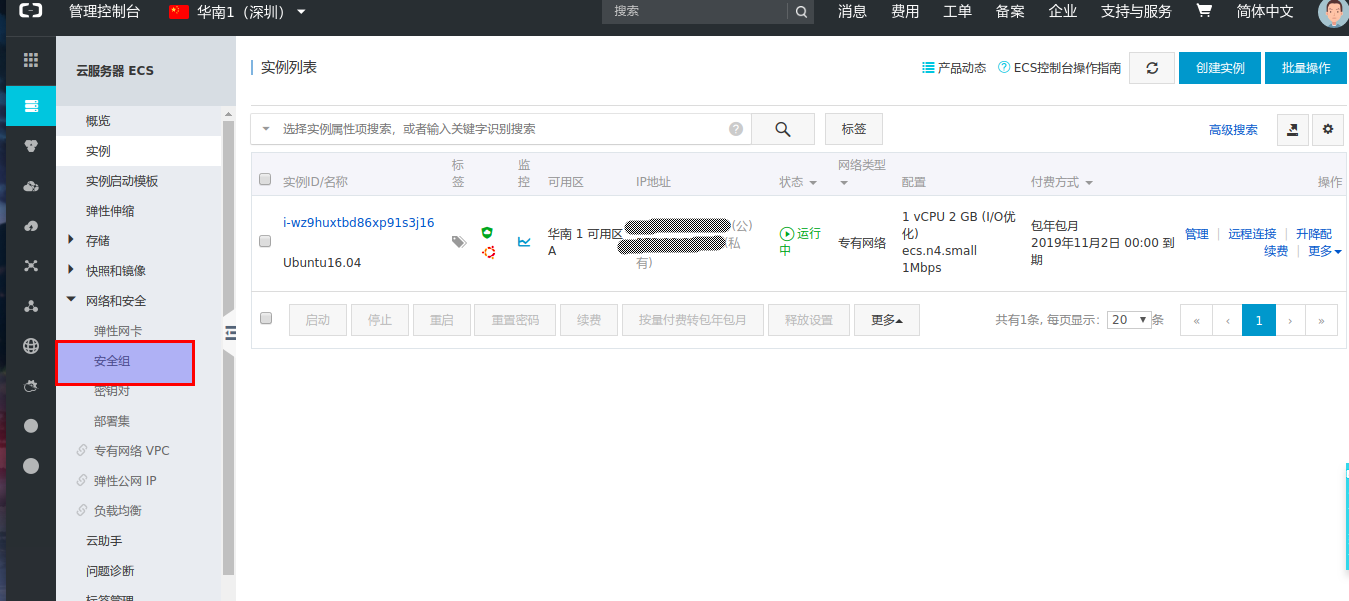
Task: Open the 网络类型 filter dropdown
Action: pyautogui.click(x=843, y=183)
